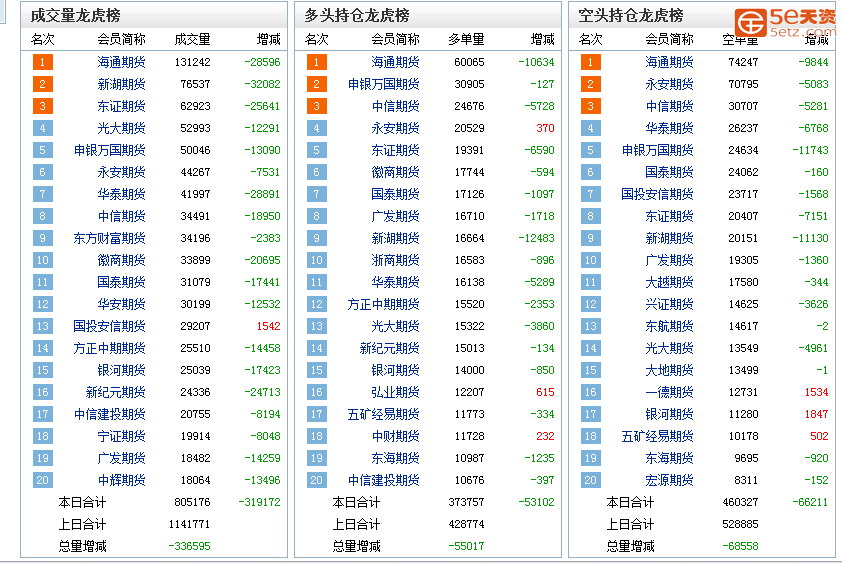The image size is (842, 563).
Task: Select rank 15 badge in 空头持仓龙虎榜
Action: coord(591,371)
